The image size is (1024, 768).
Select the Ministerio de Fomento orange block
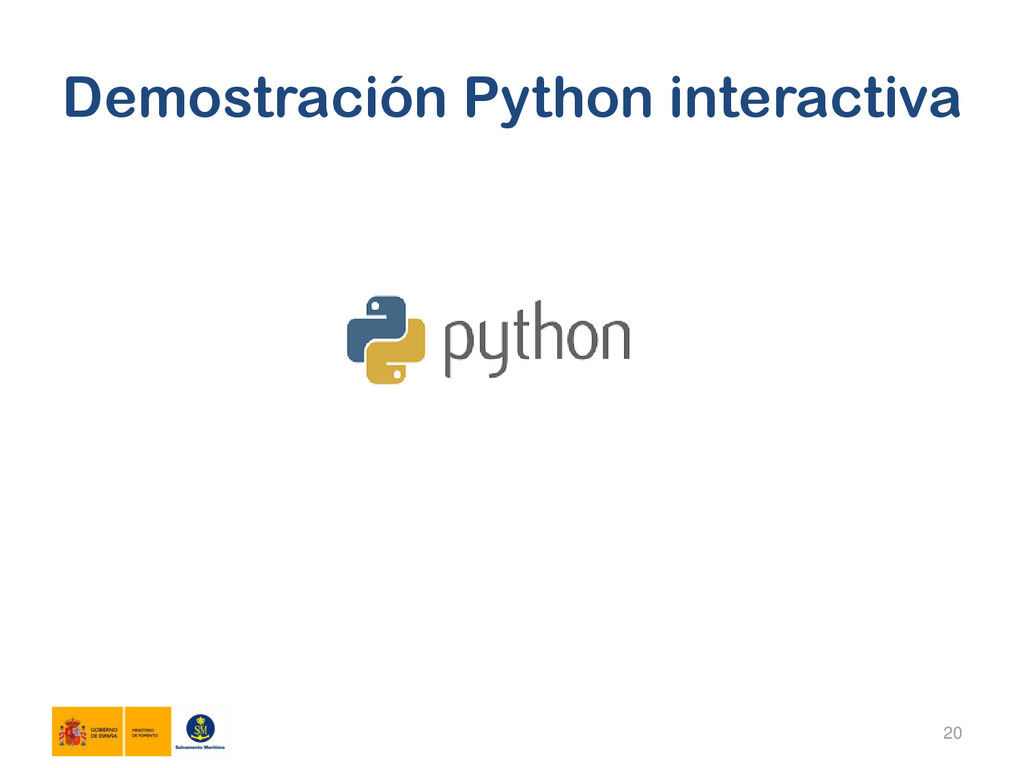click(148, 732)
